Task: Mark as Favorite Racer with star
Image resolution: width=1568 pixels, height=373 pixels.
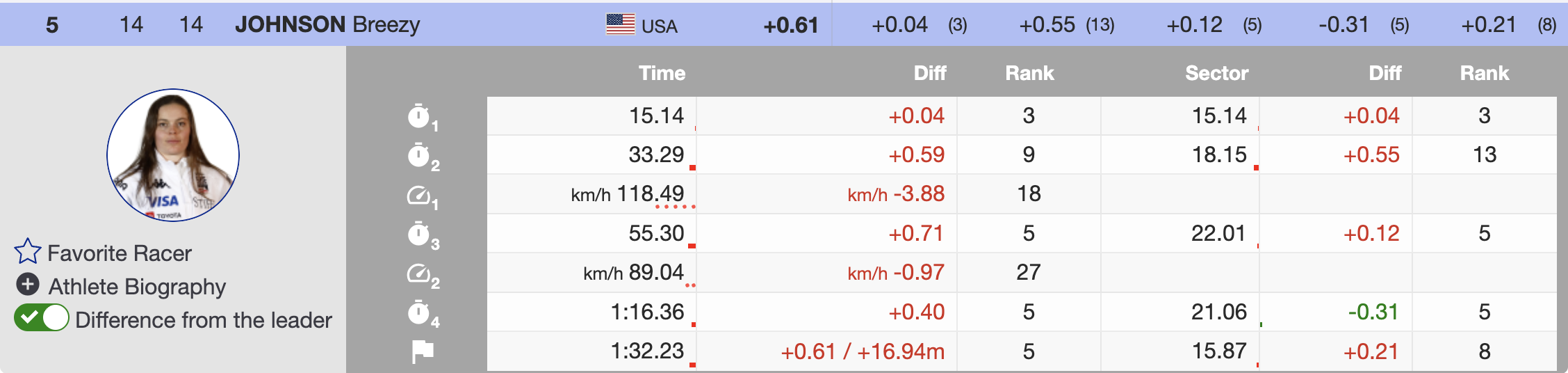Action: pyautogui.click(x=28, y=252)
